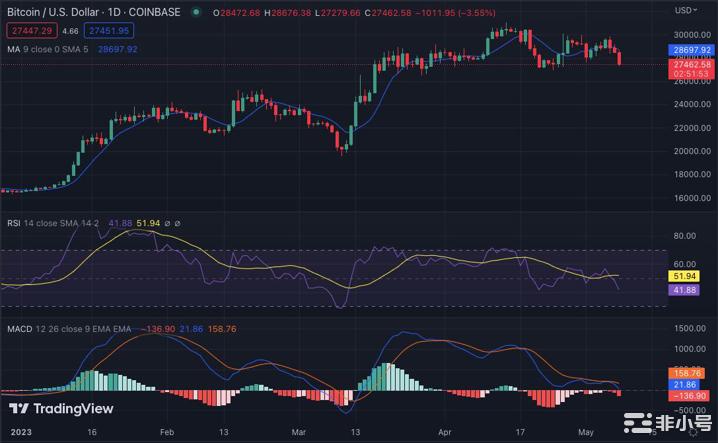Screen dimensions: 718x443
Task: Click the green market status dot
Action: coord(196,12)
